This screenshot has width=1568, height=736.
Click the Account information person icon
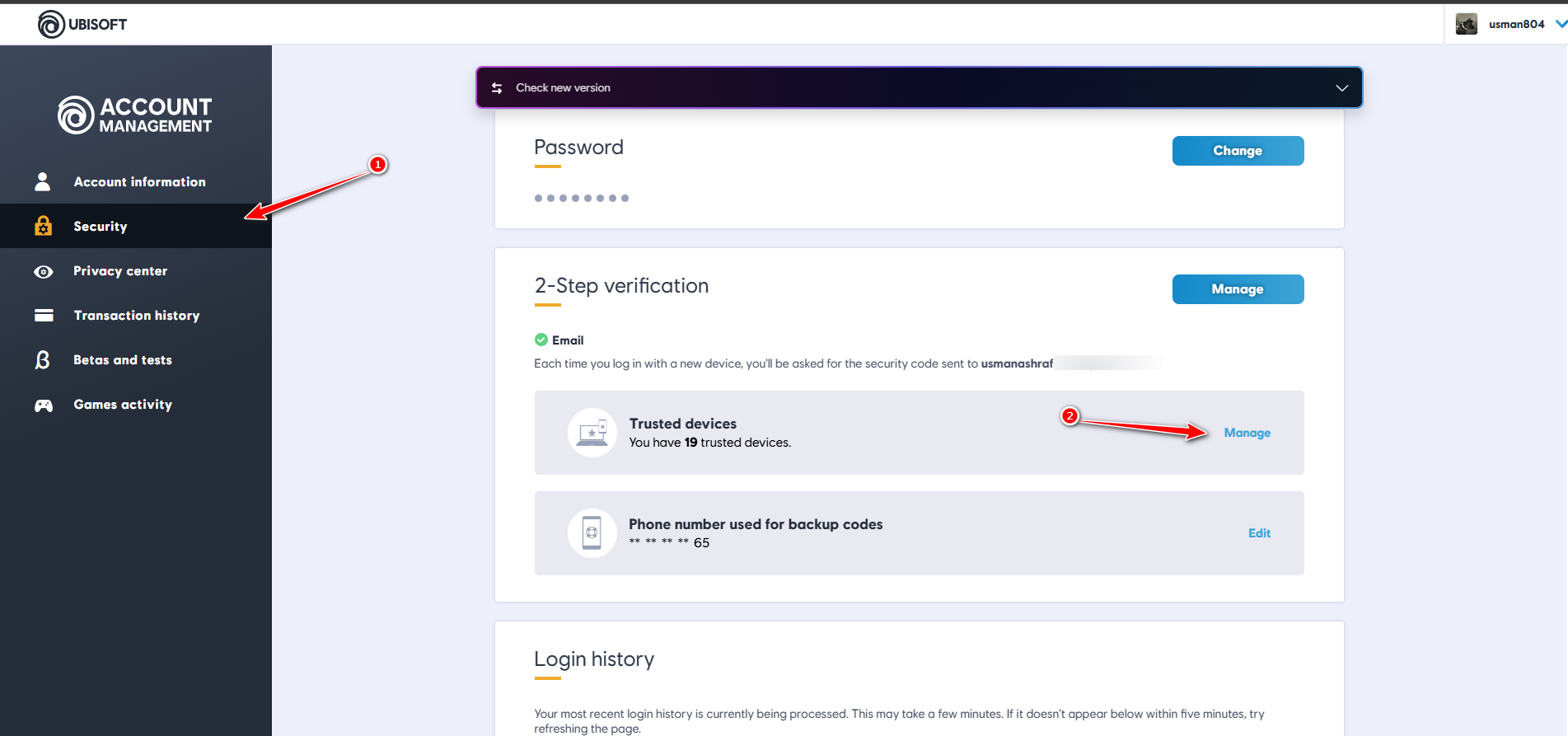43,181
